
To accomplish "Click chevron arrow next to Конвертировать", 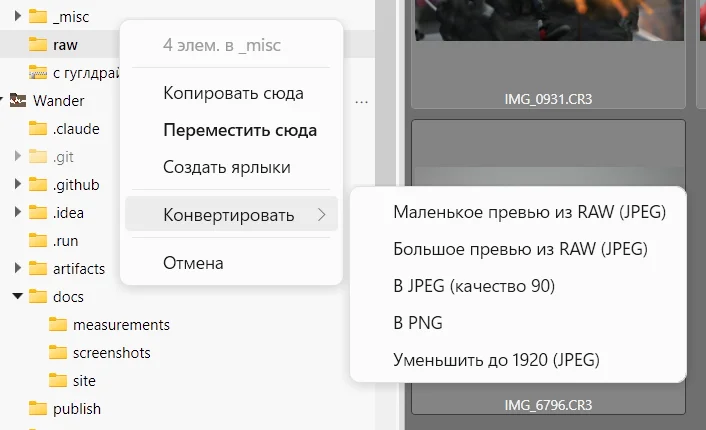I will click(x=321, y=215).
